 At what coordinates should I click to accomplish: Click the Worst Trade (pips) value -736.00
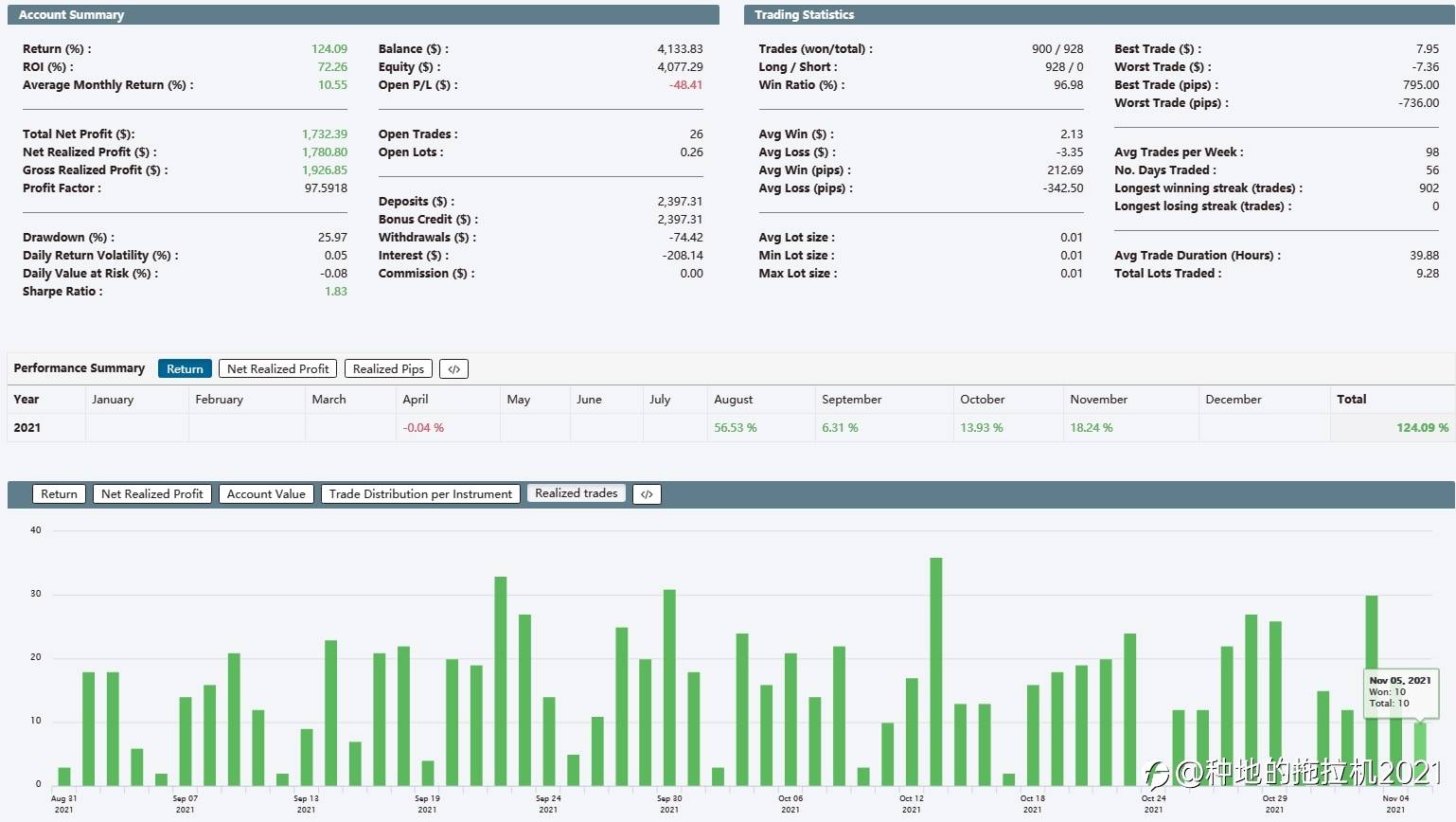click(1418, 103)
